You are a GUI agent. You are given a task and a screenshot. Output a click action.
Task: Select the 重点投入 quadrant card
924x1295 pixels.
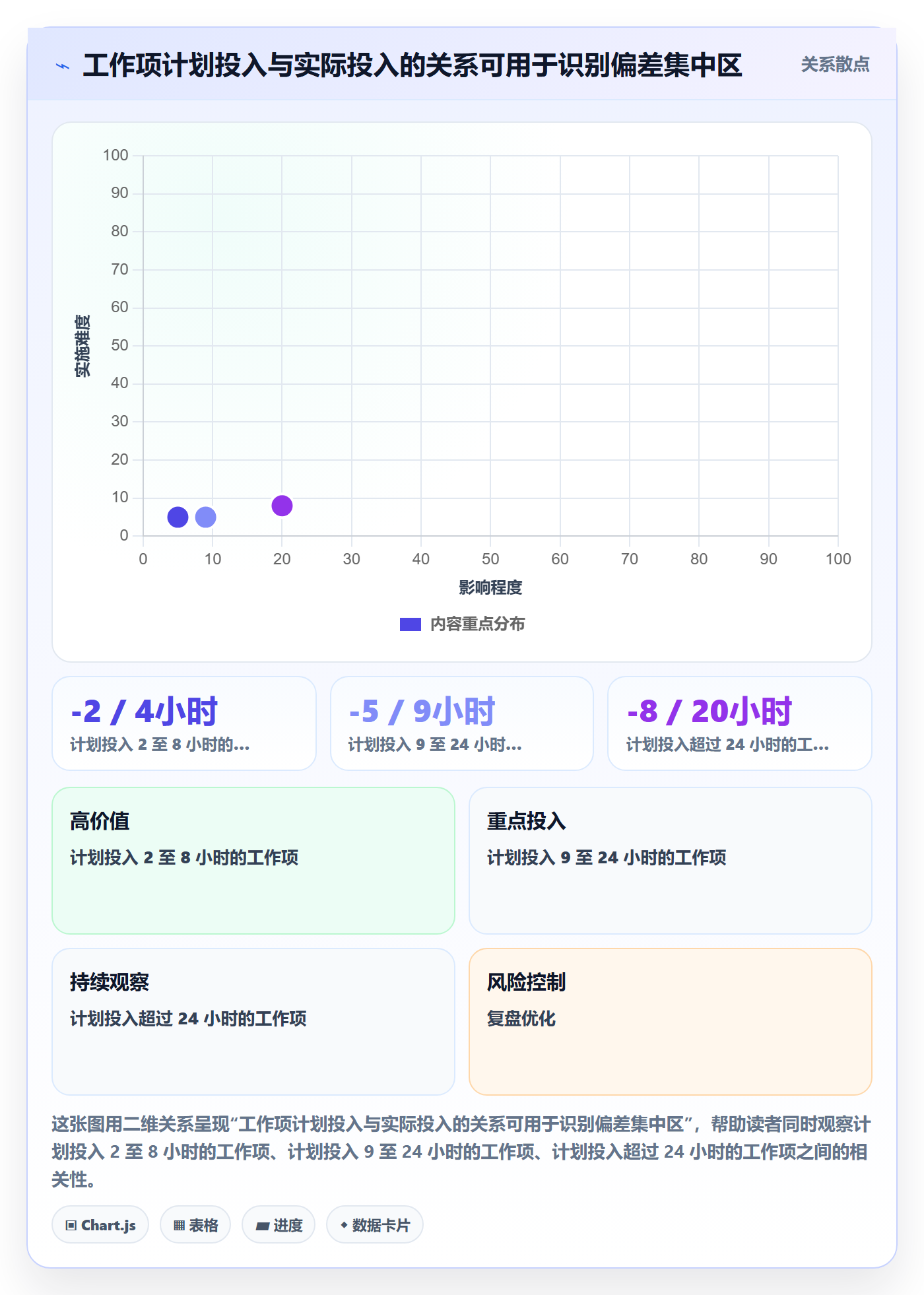coord(671,861)
